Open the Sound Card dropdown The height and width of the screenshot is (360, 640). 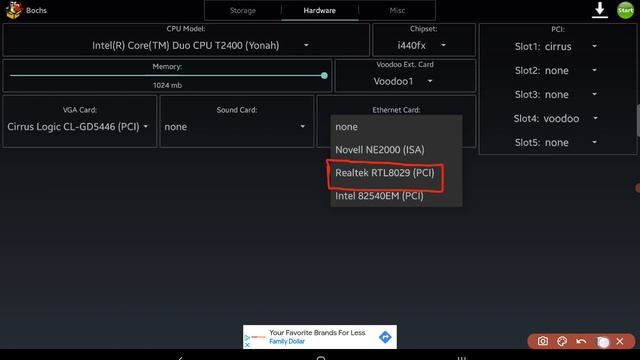coord(235,127)
